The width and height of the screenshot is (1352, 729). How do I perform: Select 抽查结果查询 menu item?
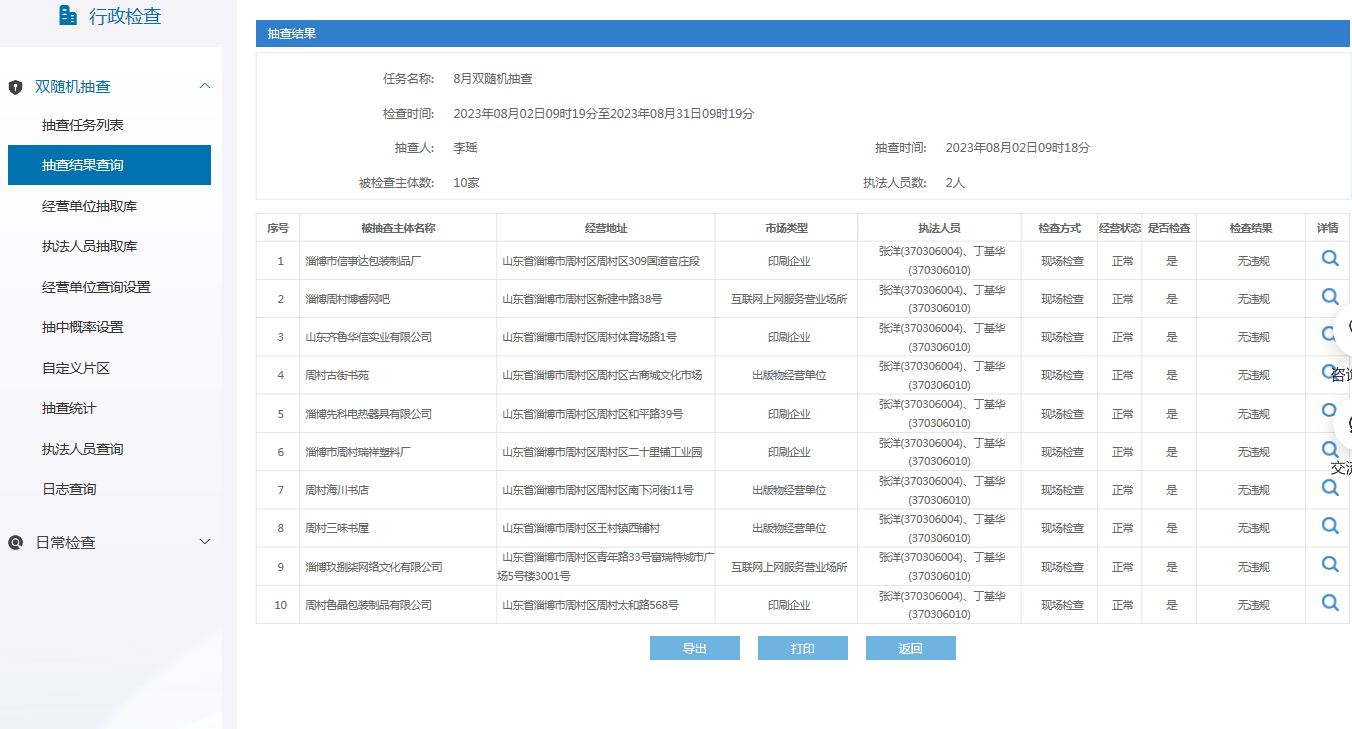click(83, 165)
